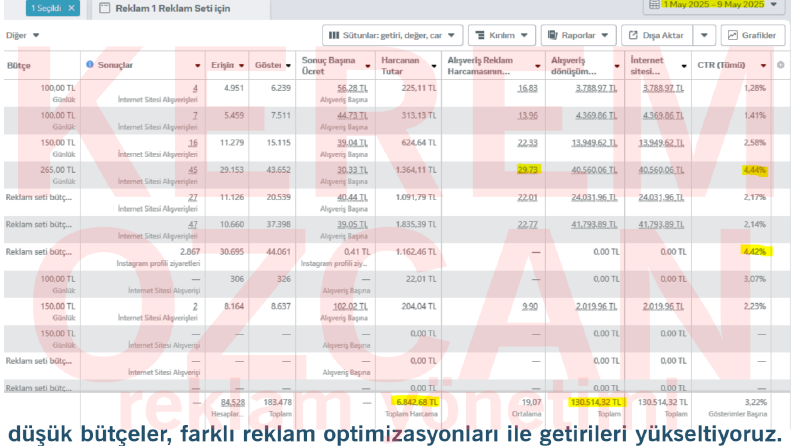793x446 pixels.
Task: Click website value 40.560,06 TL in İnternet sitesi column
Action: click(x=662, y=170)
